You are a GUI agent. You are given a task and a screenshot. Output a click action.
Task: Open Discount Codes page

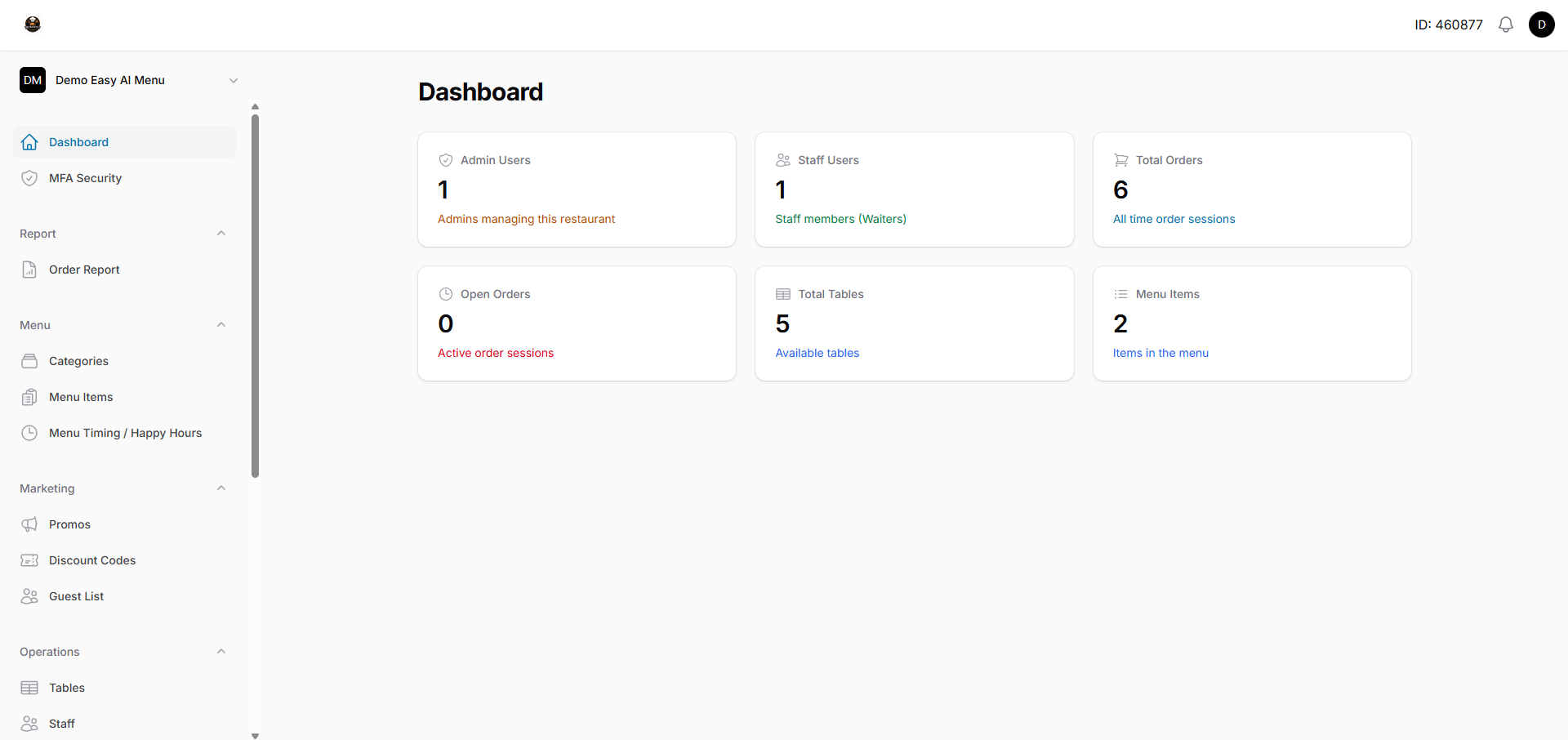124,560
